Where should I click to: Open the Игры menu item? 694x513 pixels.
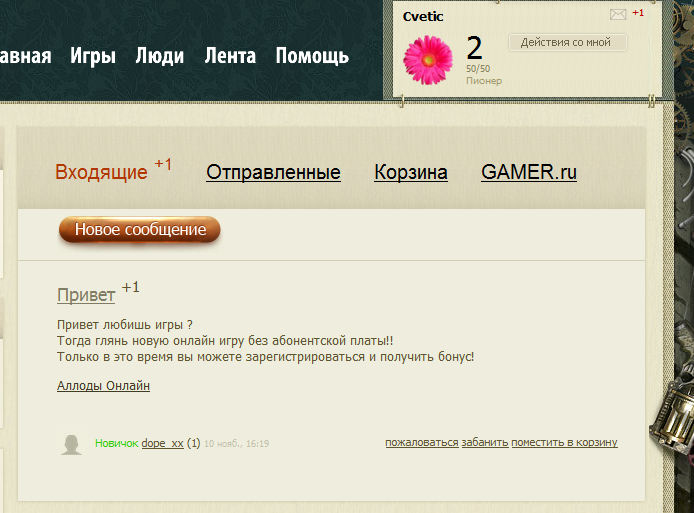[x=93, y=56]
